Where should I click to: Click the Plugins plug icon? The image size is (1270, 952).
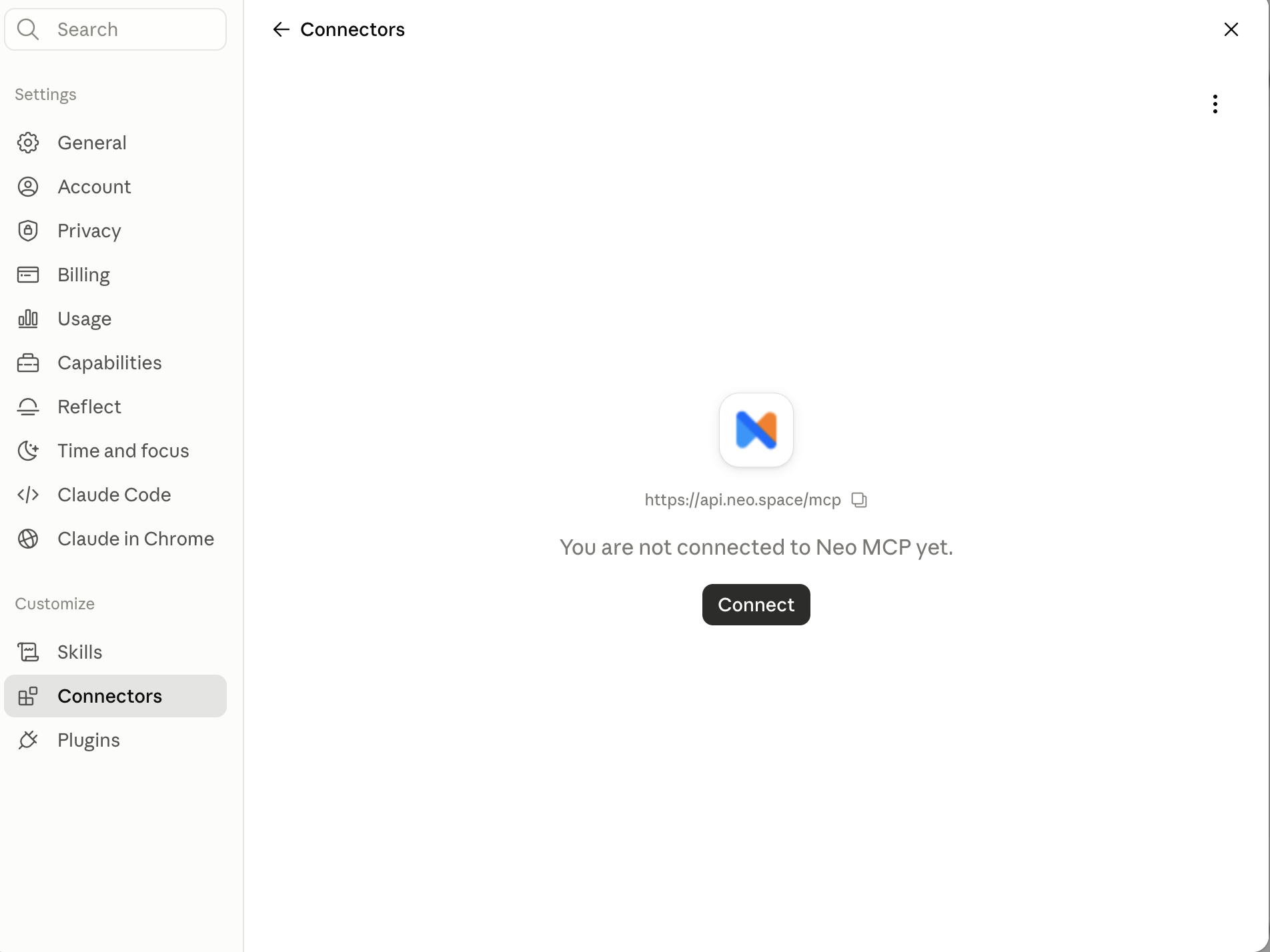click(x=28, y=740)
